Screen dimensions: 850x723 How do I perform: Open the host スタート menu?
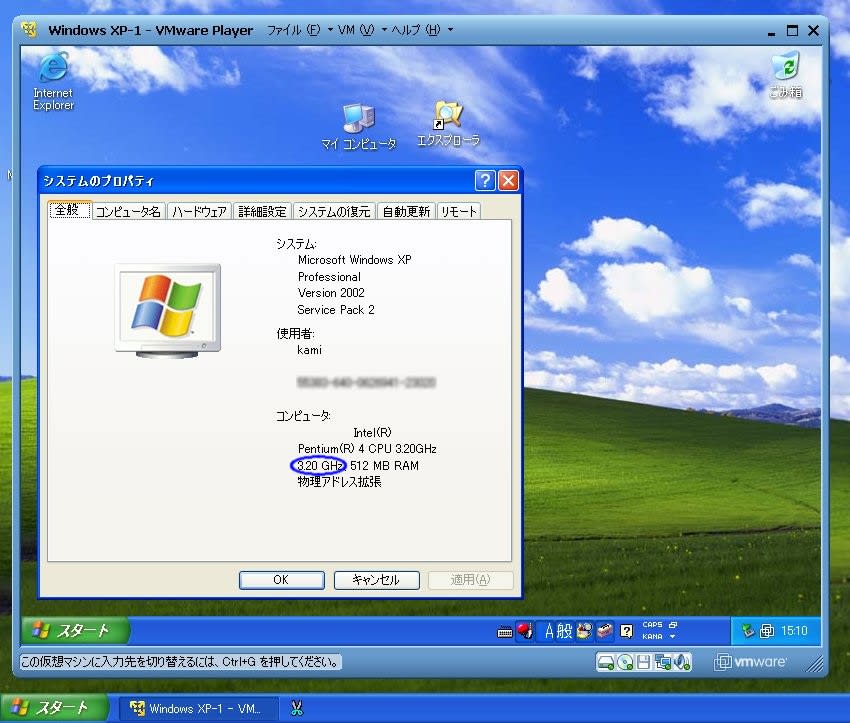click(x=54, y=708)
